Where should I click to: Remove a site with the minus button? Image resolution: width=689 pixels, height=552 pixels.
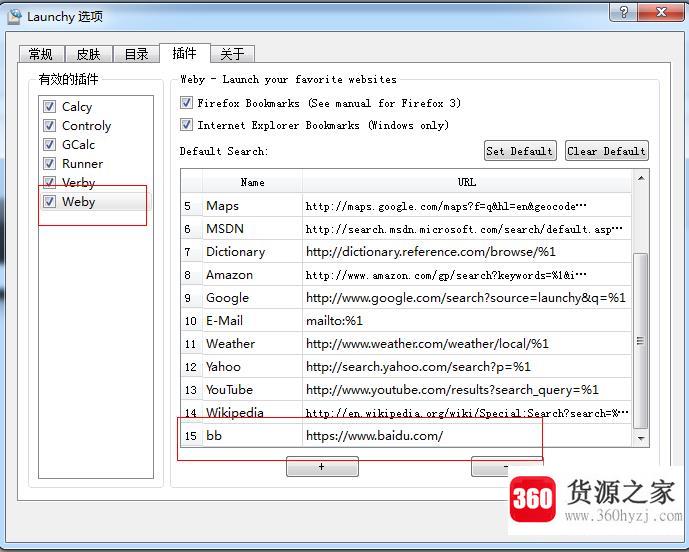(506, 467)
